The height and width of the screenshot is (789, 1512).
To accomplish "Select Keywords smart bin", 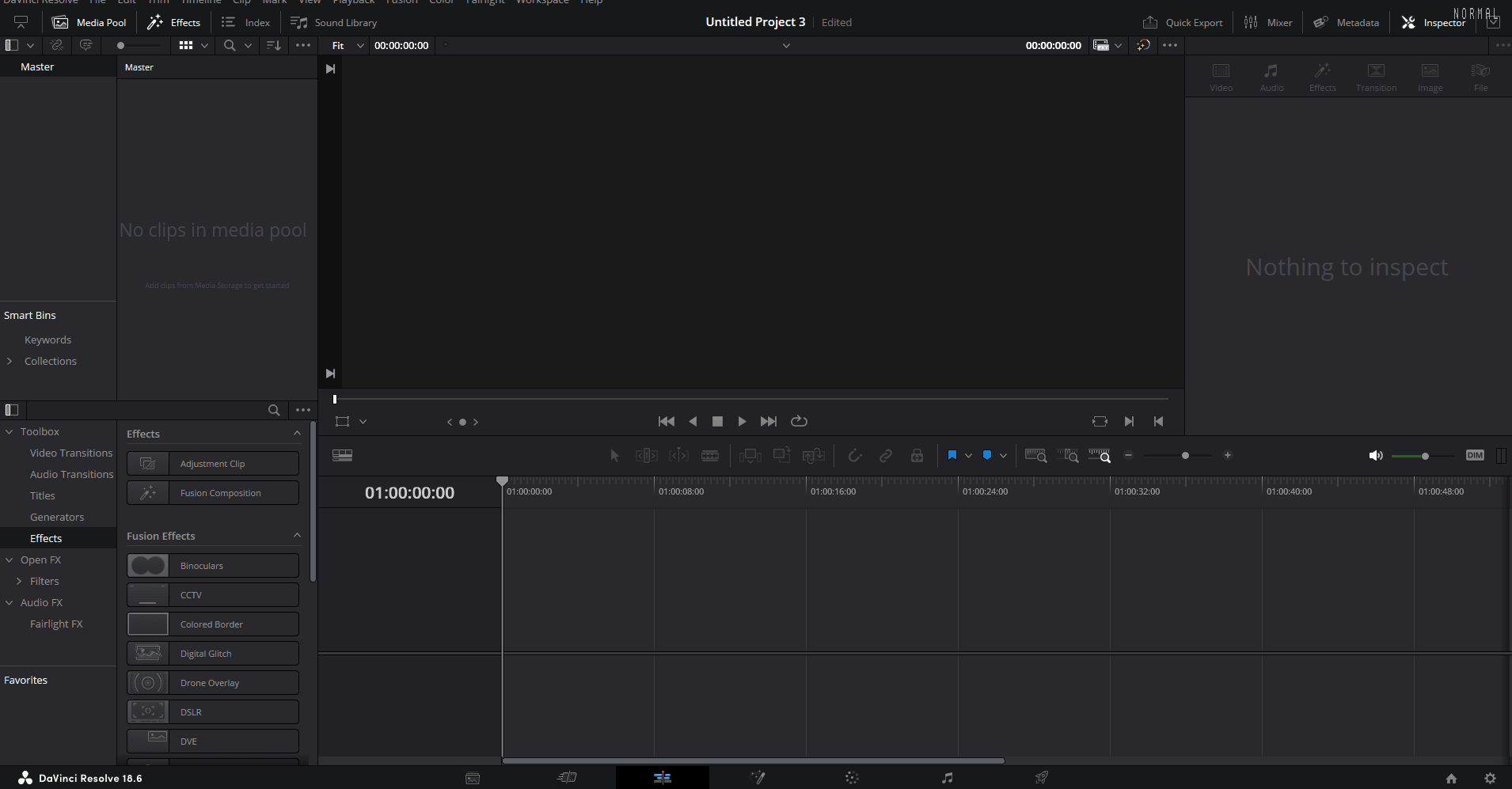I will tap(47, 339).
